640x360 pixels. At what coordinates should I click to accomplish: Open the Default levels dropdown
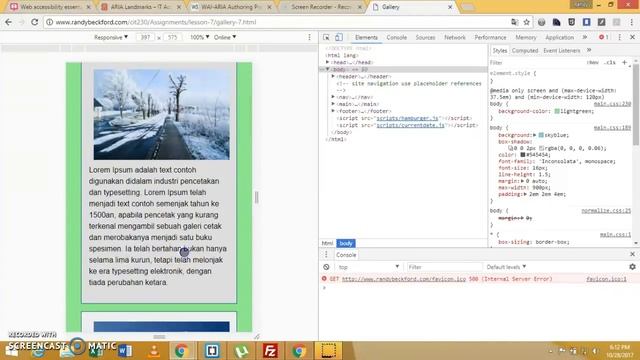click(506, 267)
